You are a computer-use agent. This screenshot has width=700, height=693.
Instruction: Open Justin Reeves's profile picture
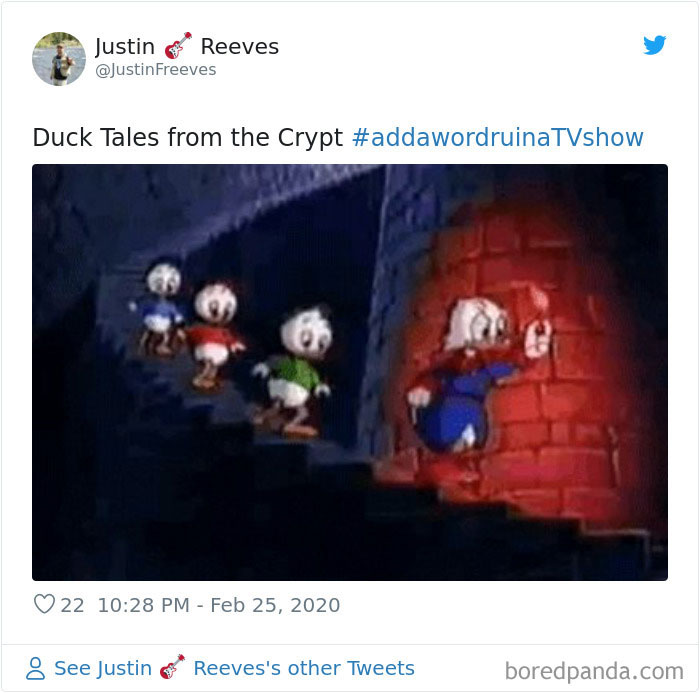[59, 58]
